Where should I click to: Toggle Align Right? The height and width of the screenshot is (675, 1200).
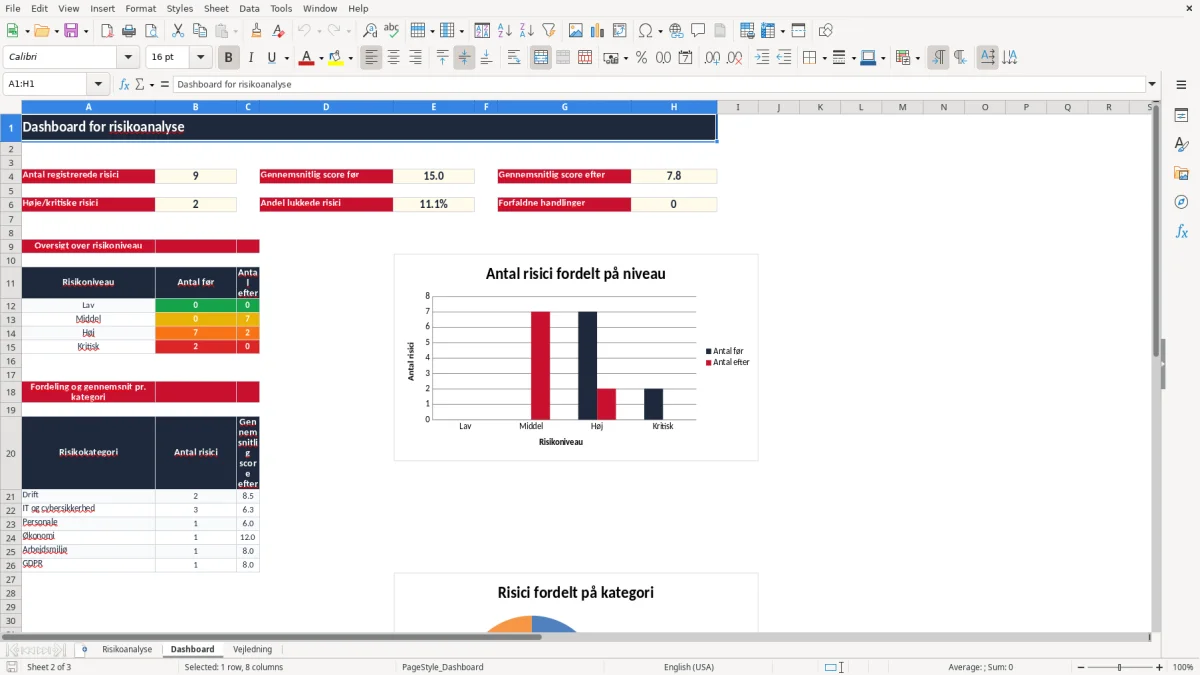point(415,58)
